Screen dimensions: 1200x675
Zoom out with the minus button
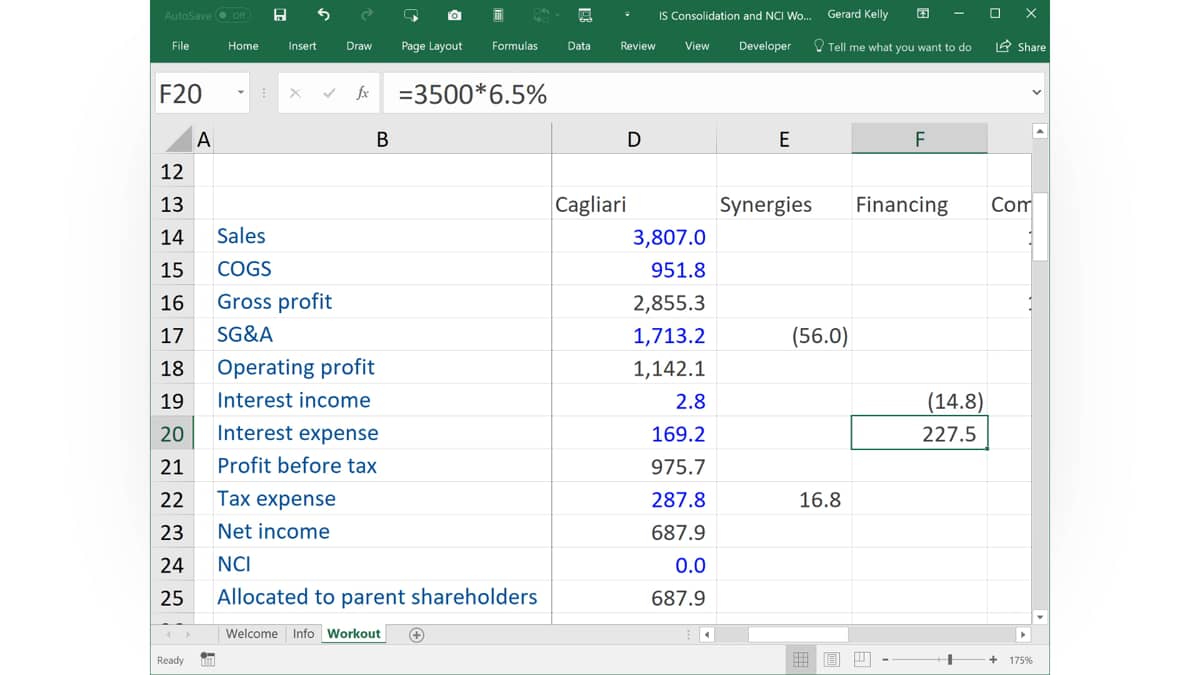pos(886,660)
